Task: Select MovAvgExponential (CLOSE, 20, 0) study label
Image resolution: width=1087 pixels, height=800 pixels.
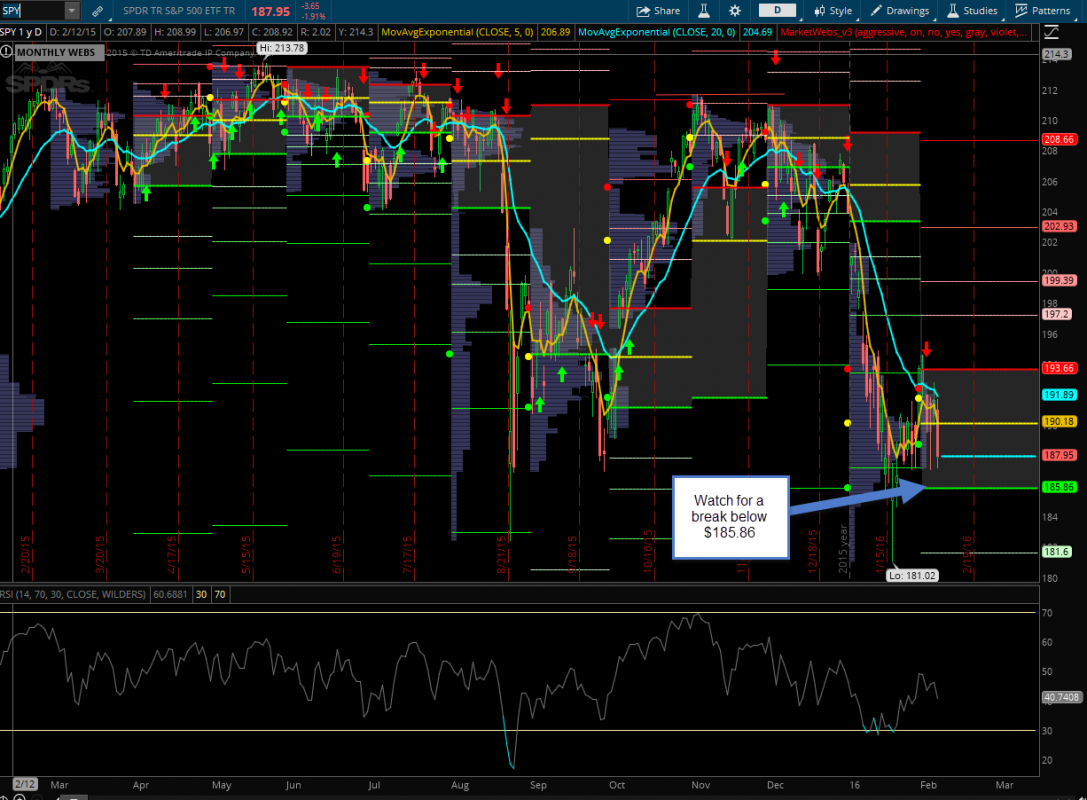Action: point(678,32)
